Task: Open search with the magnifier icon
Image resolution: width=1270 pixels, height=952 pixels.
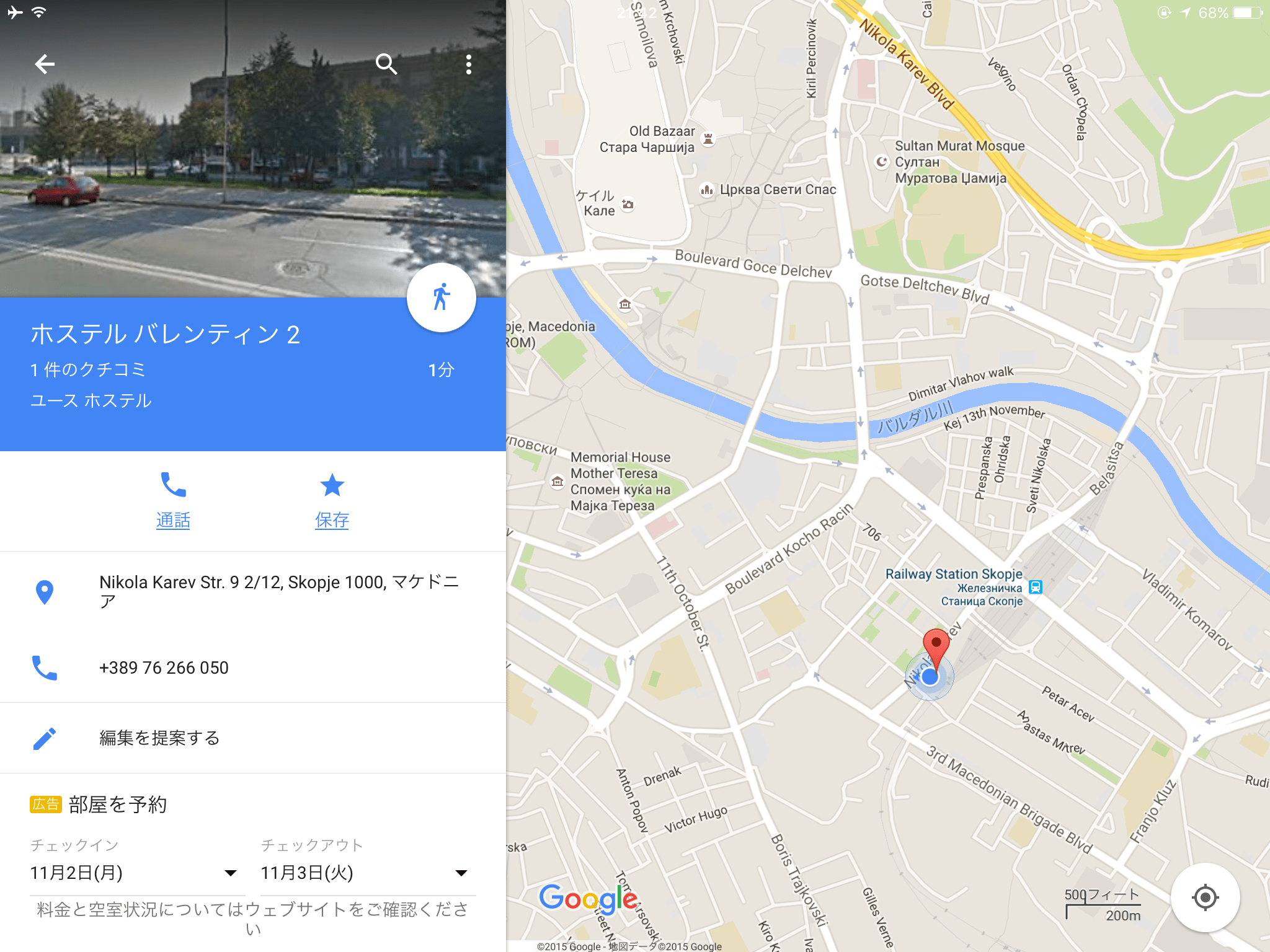Action: (x=386, y=64)
